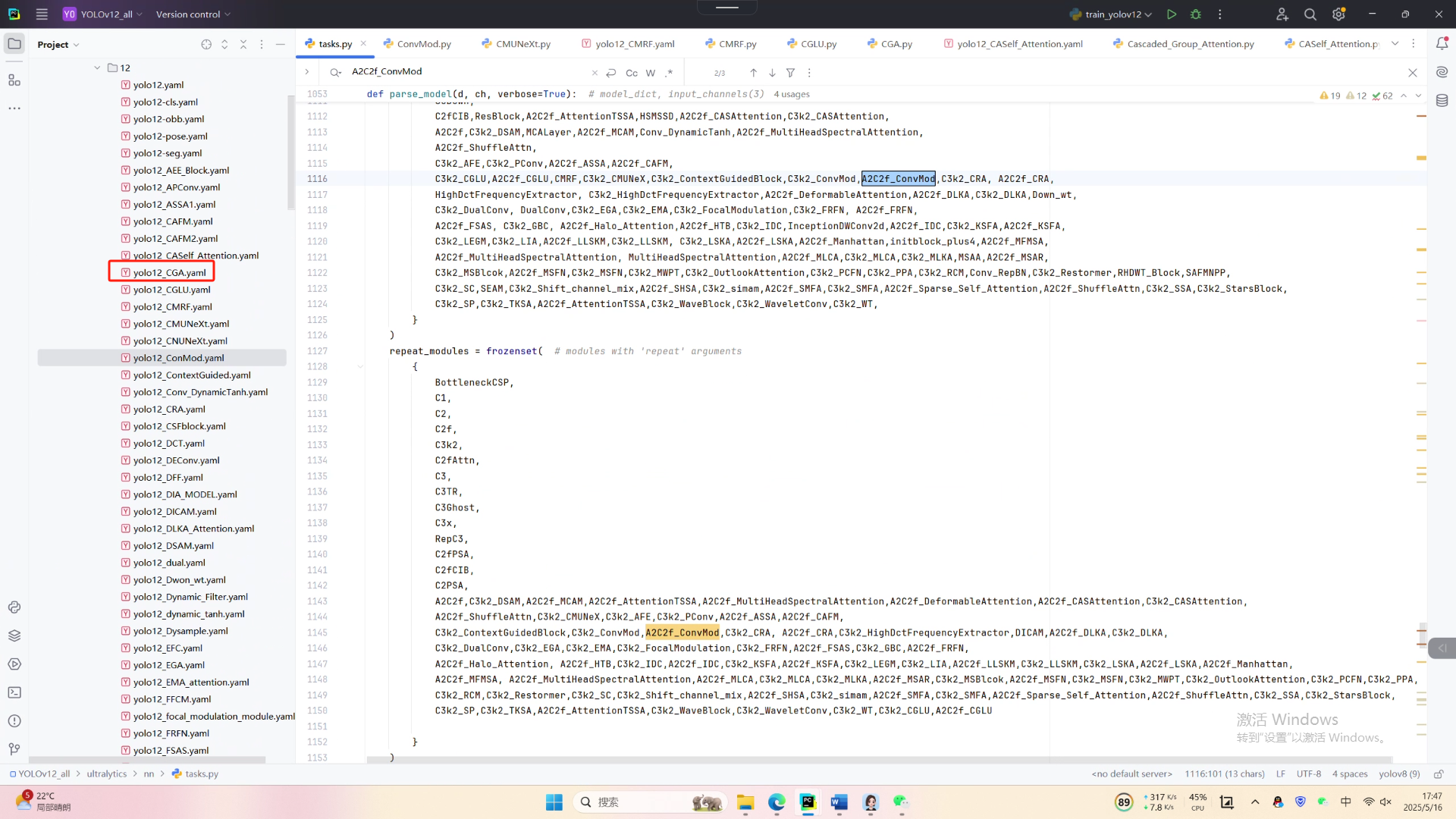Toggle Match Case in search bar

632,73
